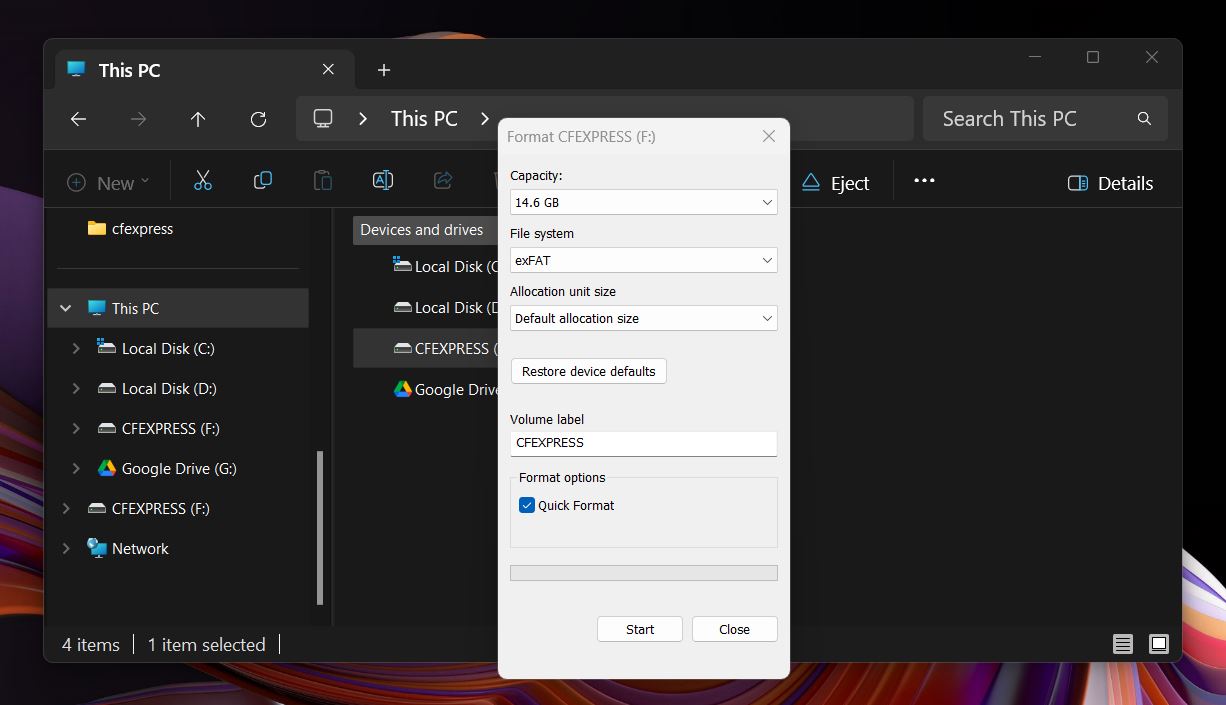Click the Copy icon in toolbar
Viewport: 1226px width, 705px height.
(263, 181)
